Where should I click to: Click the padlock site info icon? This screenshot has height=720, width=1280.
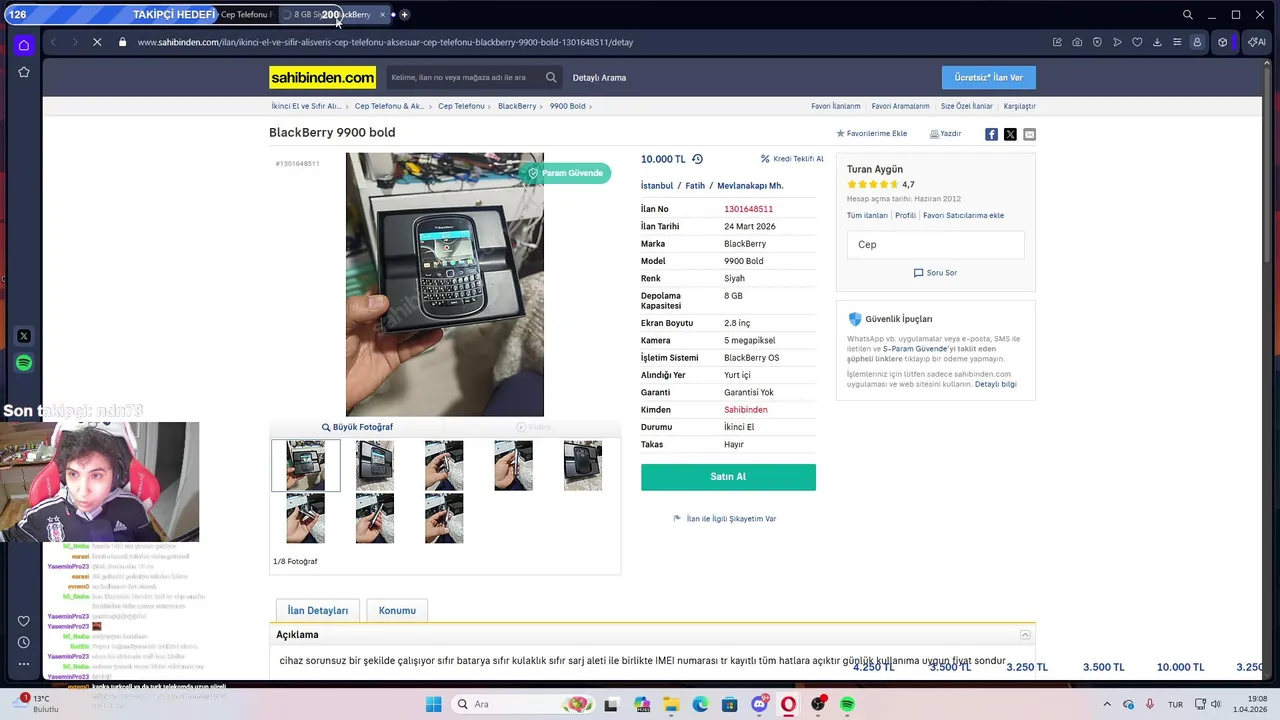[x=122, y=42]
